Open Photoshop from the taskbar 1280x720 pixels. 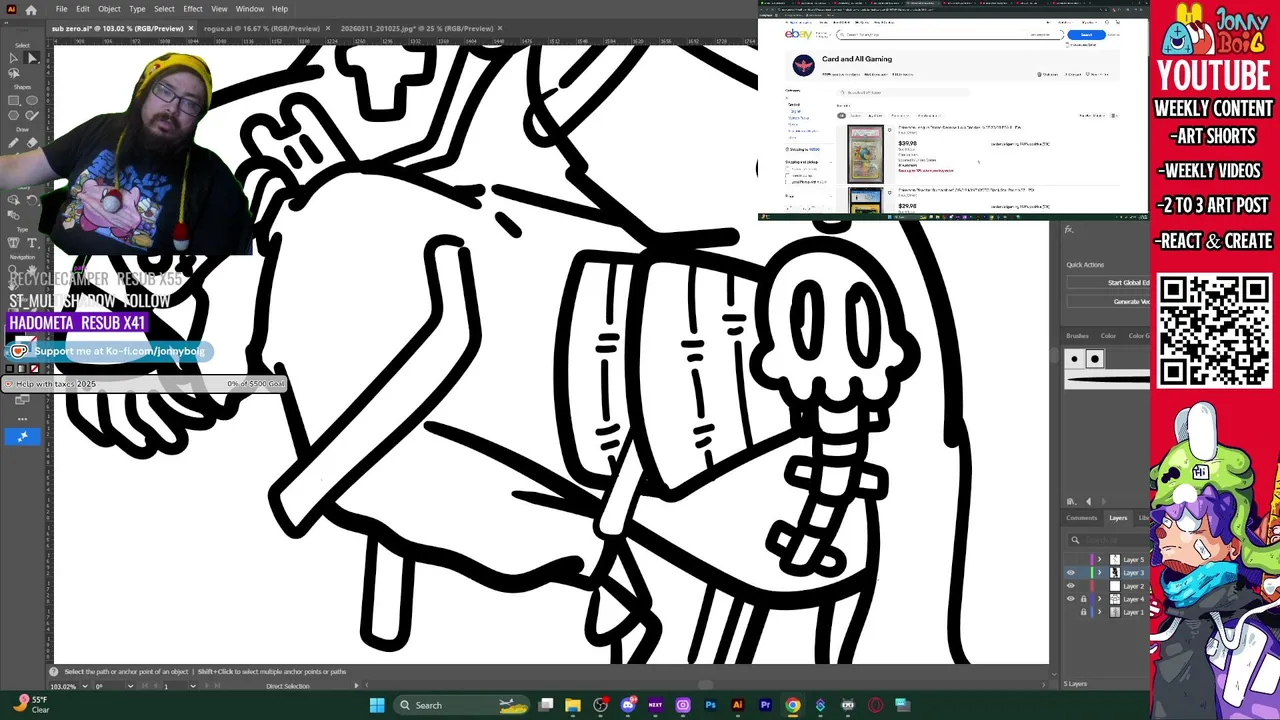(x=710, y=705)
